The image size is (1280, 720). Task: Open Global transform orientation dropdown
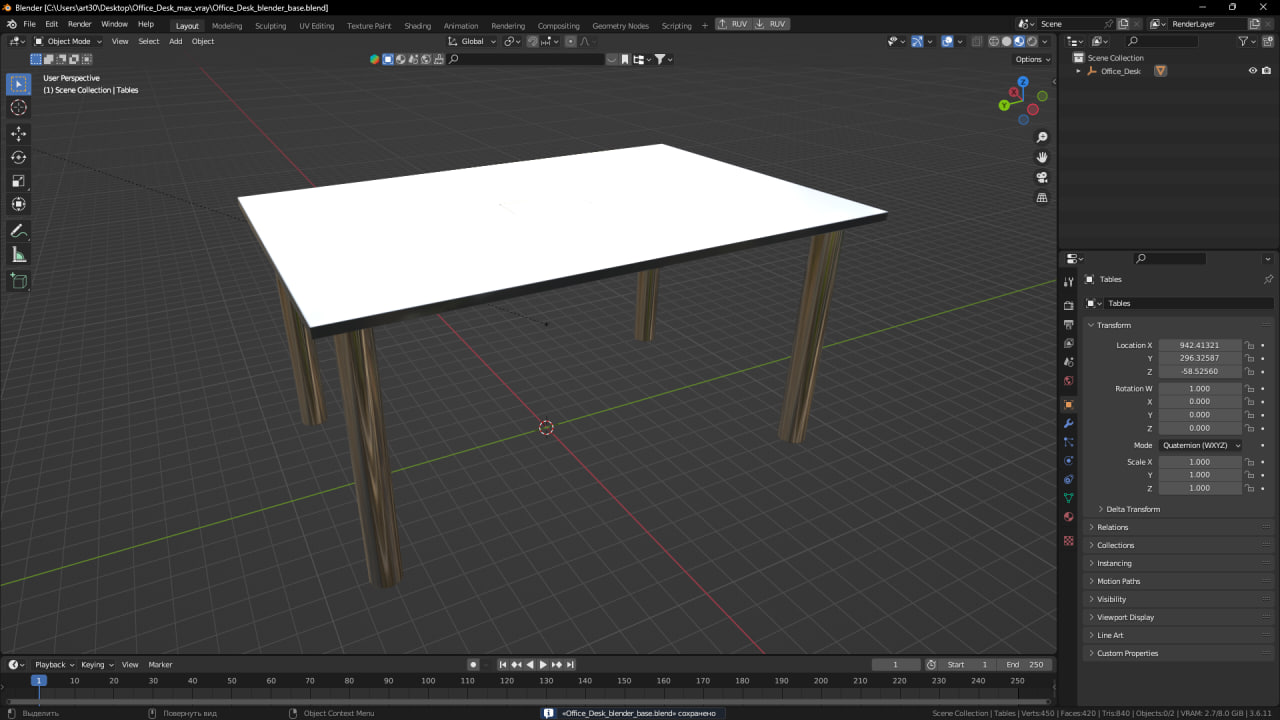point(471,41)
